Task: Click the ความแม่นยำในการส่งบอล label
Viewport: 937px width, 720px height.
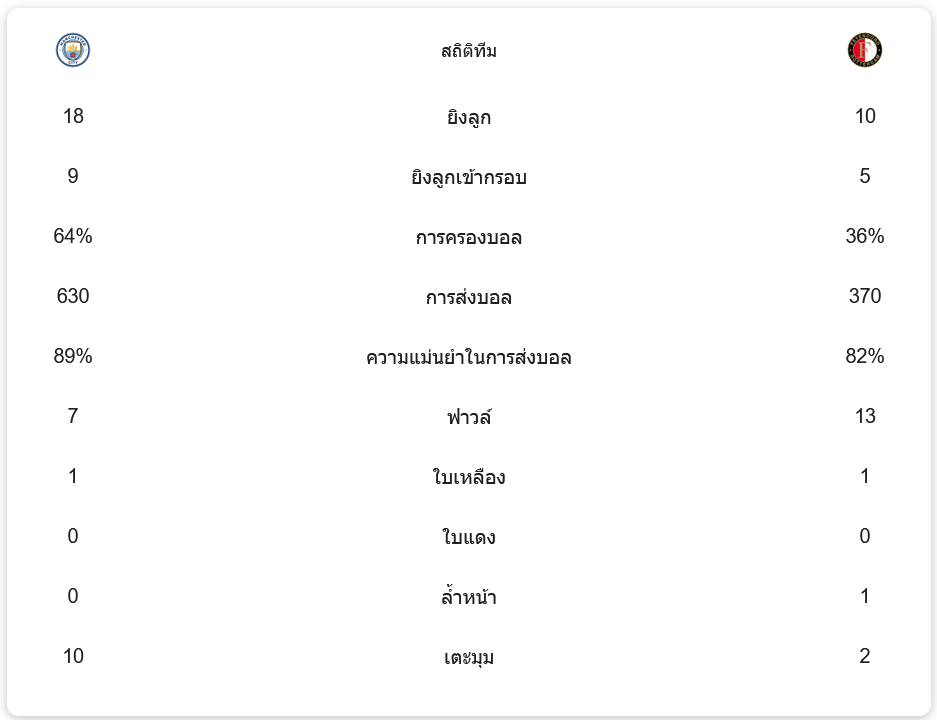Action: 469,357
